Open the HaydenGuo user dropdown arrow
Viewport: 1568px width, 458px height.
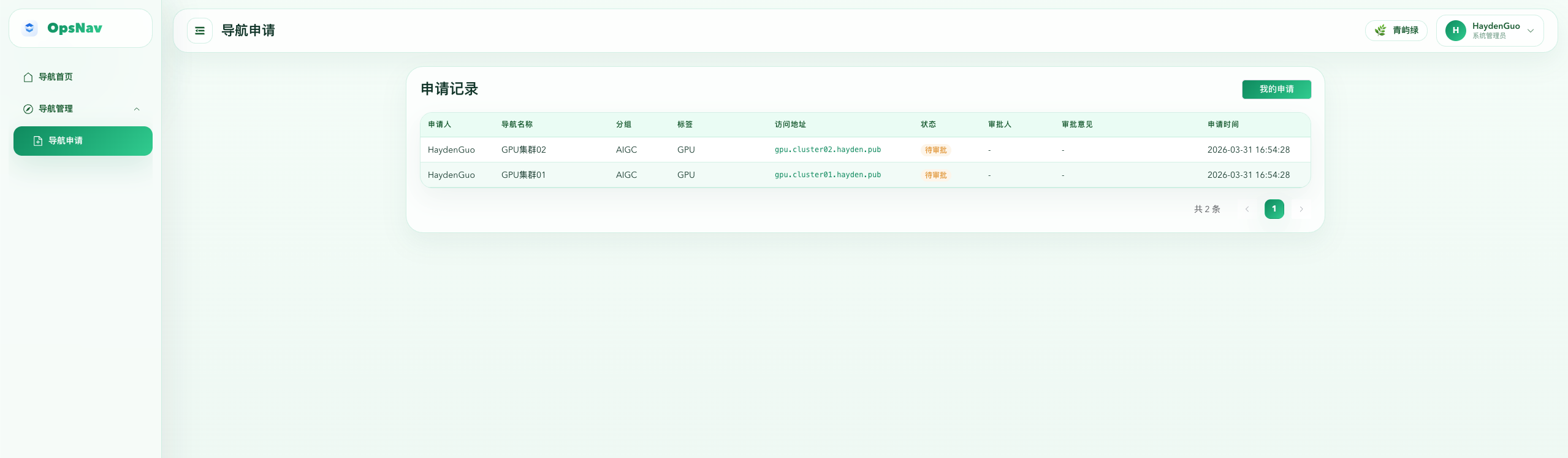(1531, 31)
